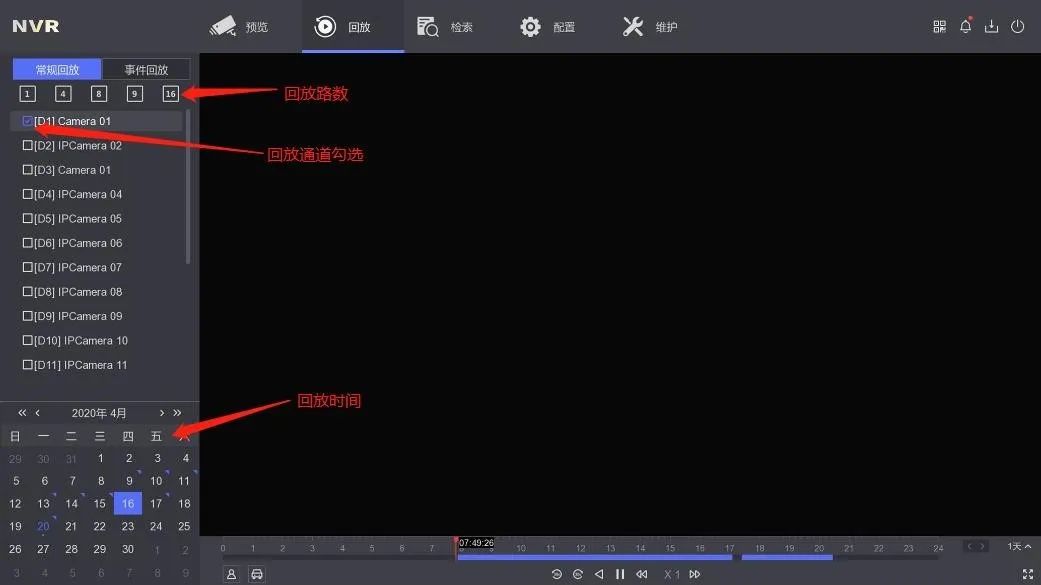1041x585 pixels.
Task: Select 16-channel playback layout
Action: click(171, 94)
